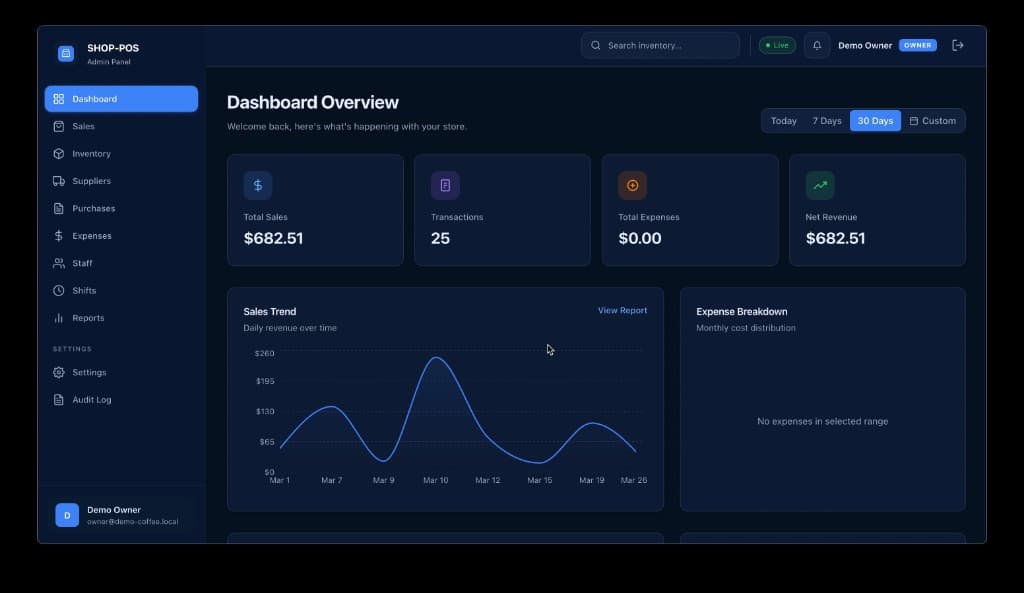Image resolution: width=1024 pixels, height=593 pixels.
Task: Click the Live status badge
Action: (777, 45)
